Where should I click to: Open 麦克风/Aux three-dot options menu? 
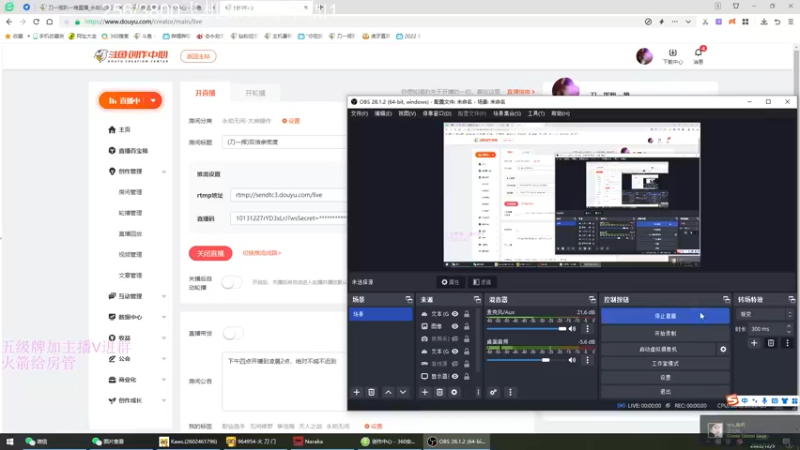(x=587, y=329)
